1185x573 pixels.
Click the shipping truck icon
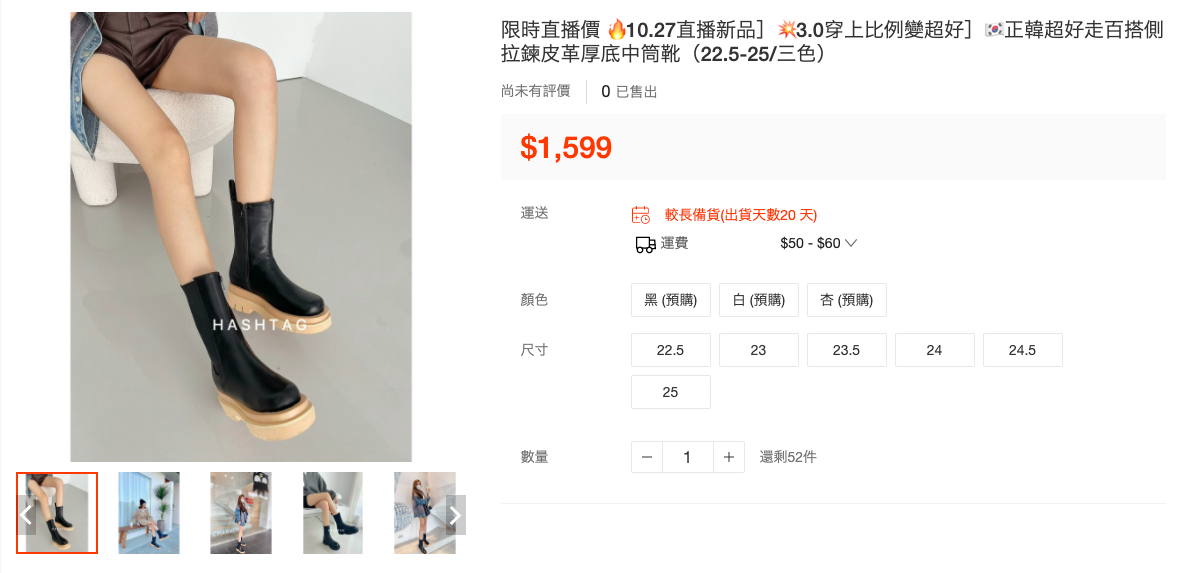tap(645, 244)
